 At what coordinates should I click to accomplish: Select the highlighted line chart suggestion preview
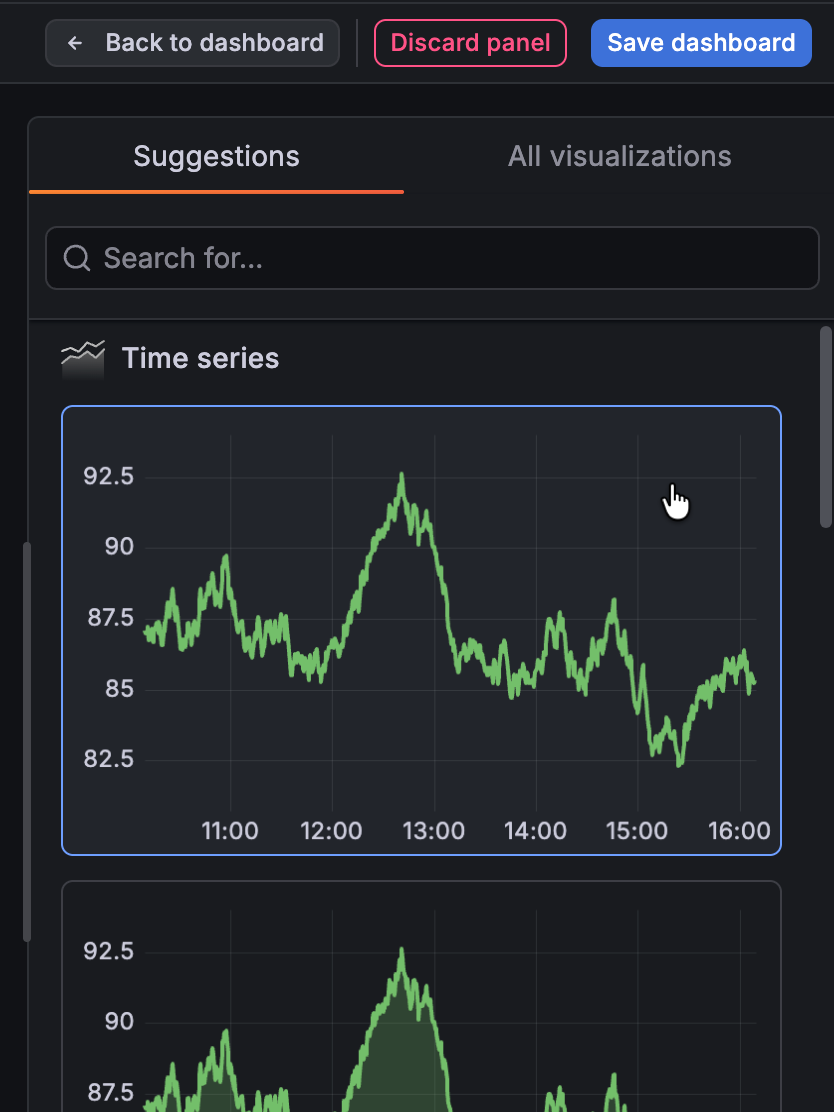tap(420, 630)
